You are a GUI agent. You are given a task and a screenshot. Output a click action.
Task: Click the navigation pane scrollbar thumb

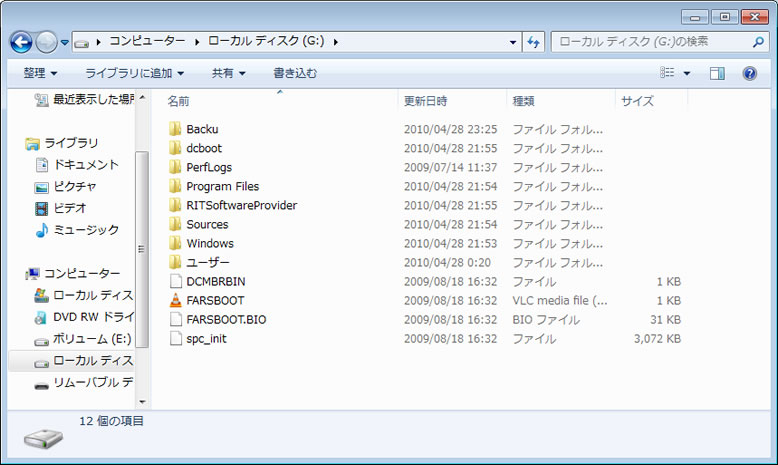point(142,249)
